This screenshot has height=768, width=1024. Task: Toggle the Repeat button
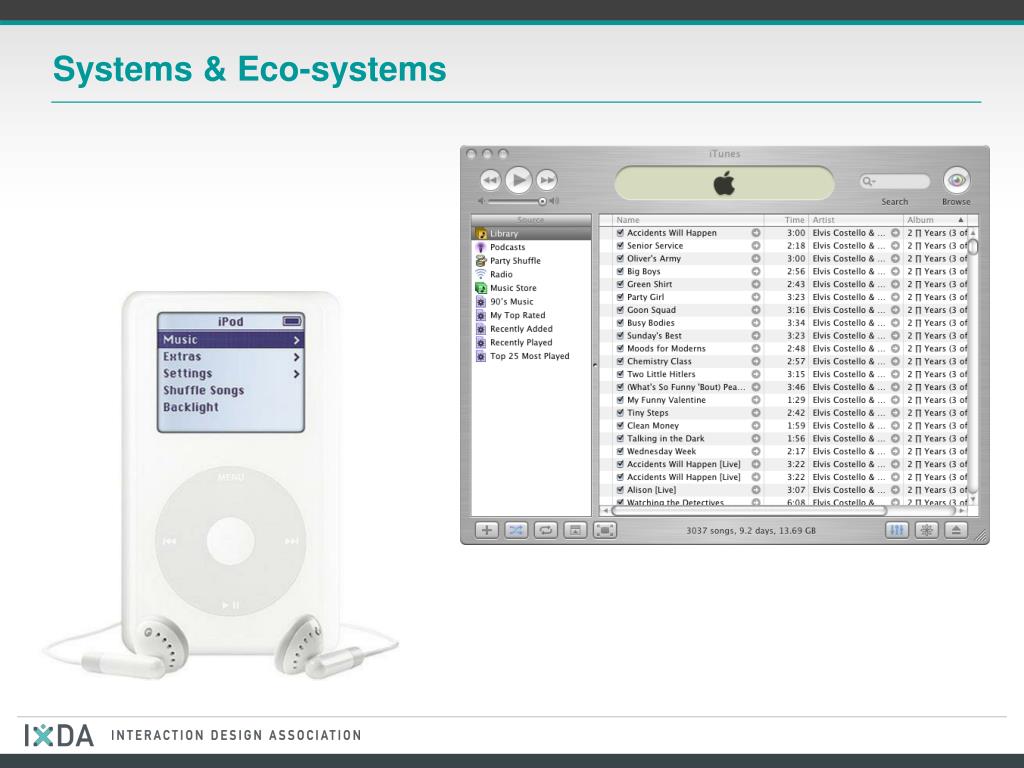[x=545, y=530]
